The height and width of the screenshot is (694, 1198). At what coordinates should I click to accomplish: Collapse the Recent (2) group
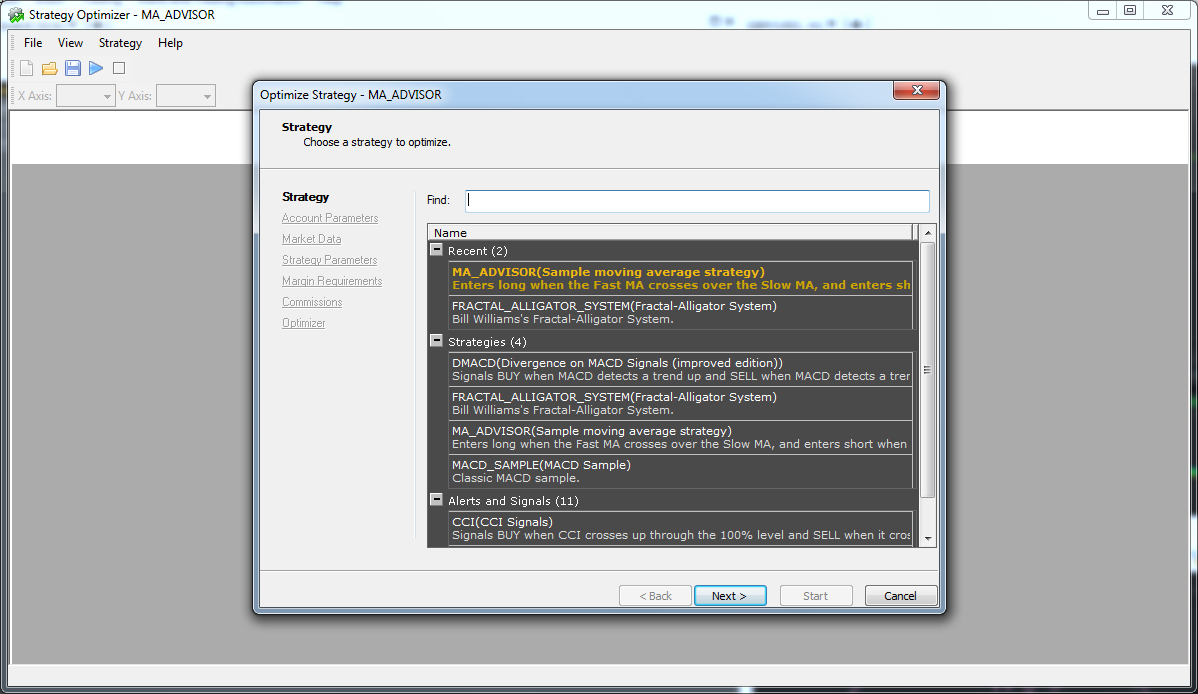tap(437, 250)
